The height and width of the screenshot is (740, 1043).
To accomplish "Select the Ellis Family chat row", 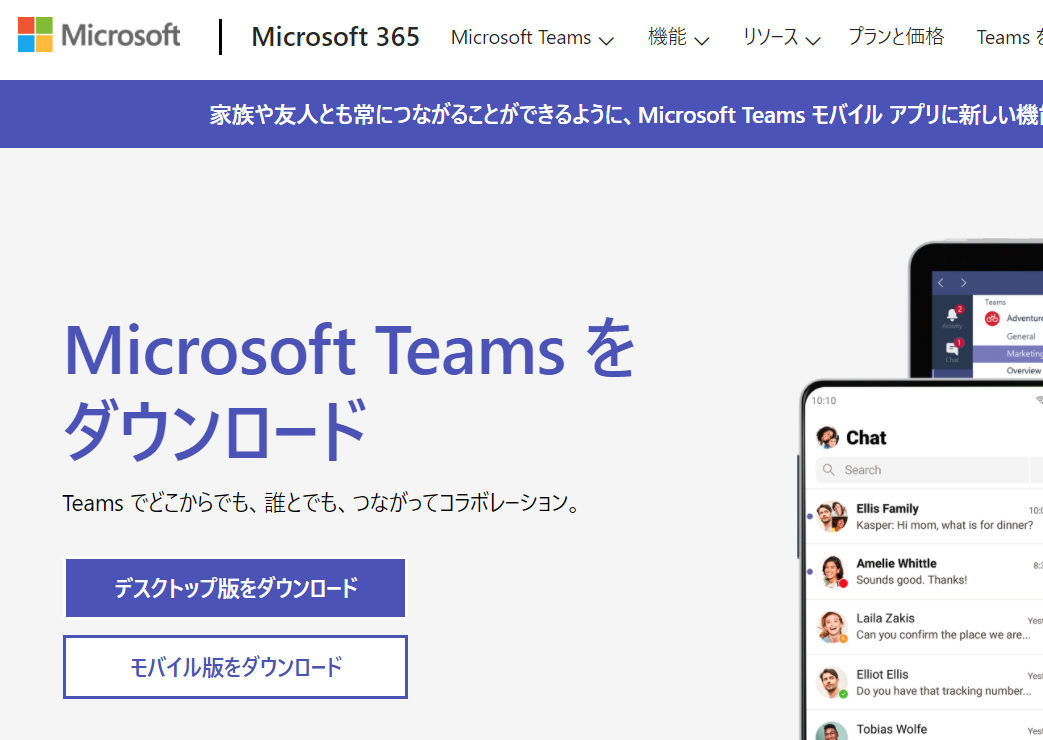I will click(925, 516).
